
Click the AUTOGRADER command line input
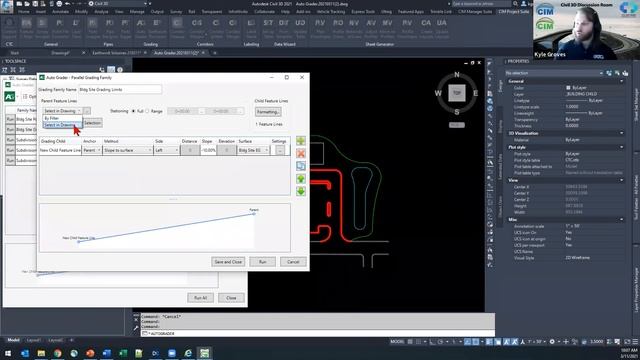point(318,333)
